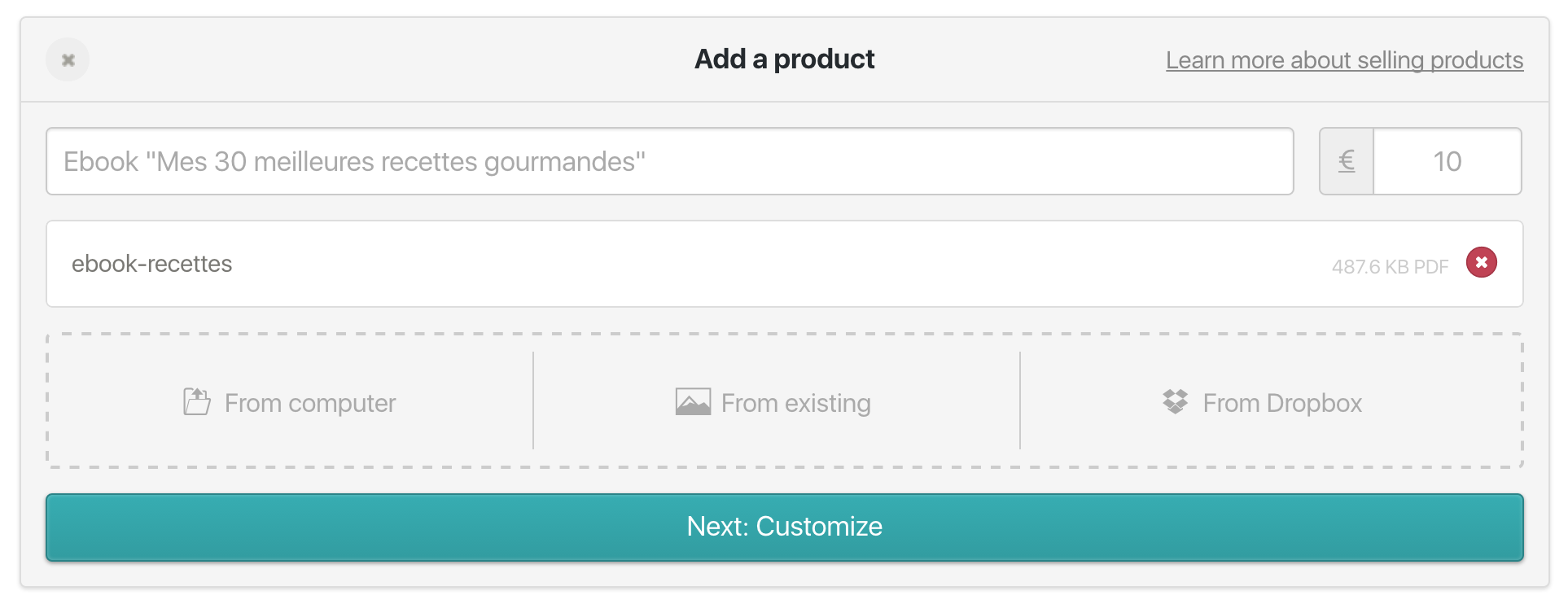Click the Dropbox logo icon
The width and height of the screenshot is (1568, 604).
(1176, 401)
